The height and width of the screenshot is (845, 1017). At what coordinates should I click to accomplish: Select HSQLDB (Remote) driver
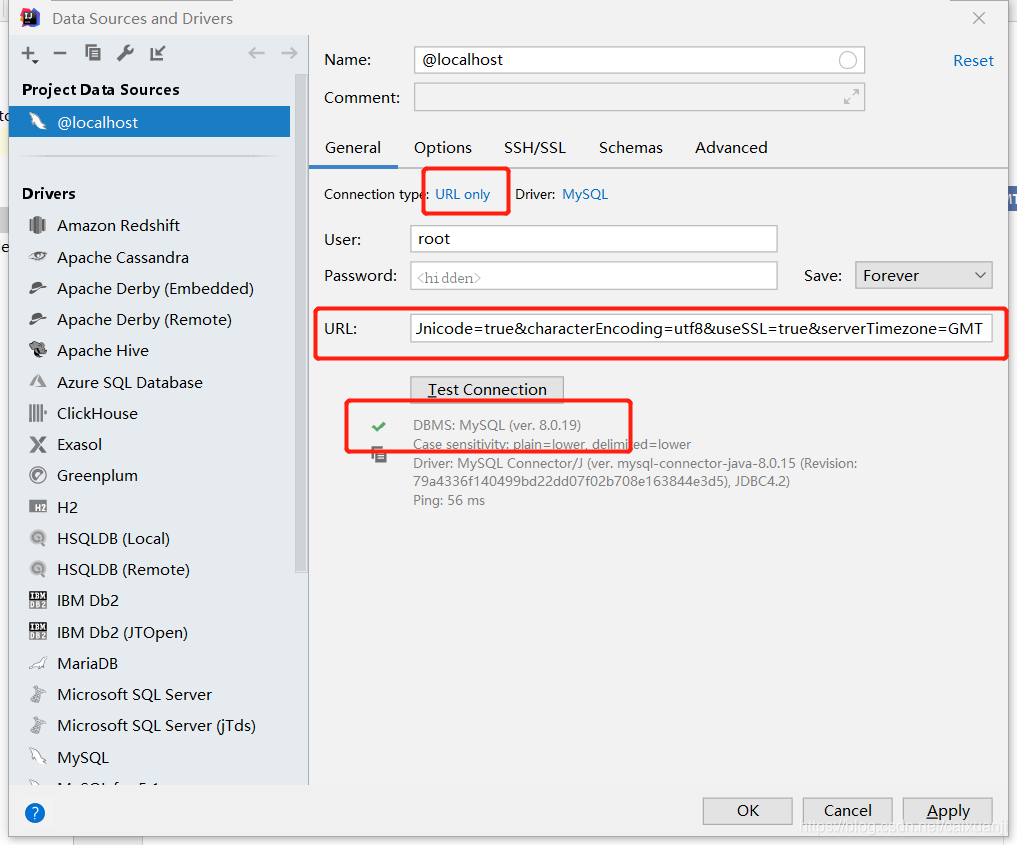(x=123, y=570)
